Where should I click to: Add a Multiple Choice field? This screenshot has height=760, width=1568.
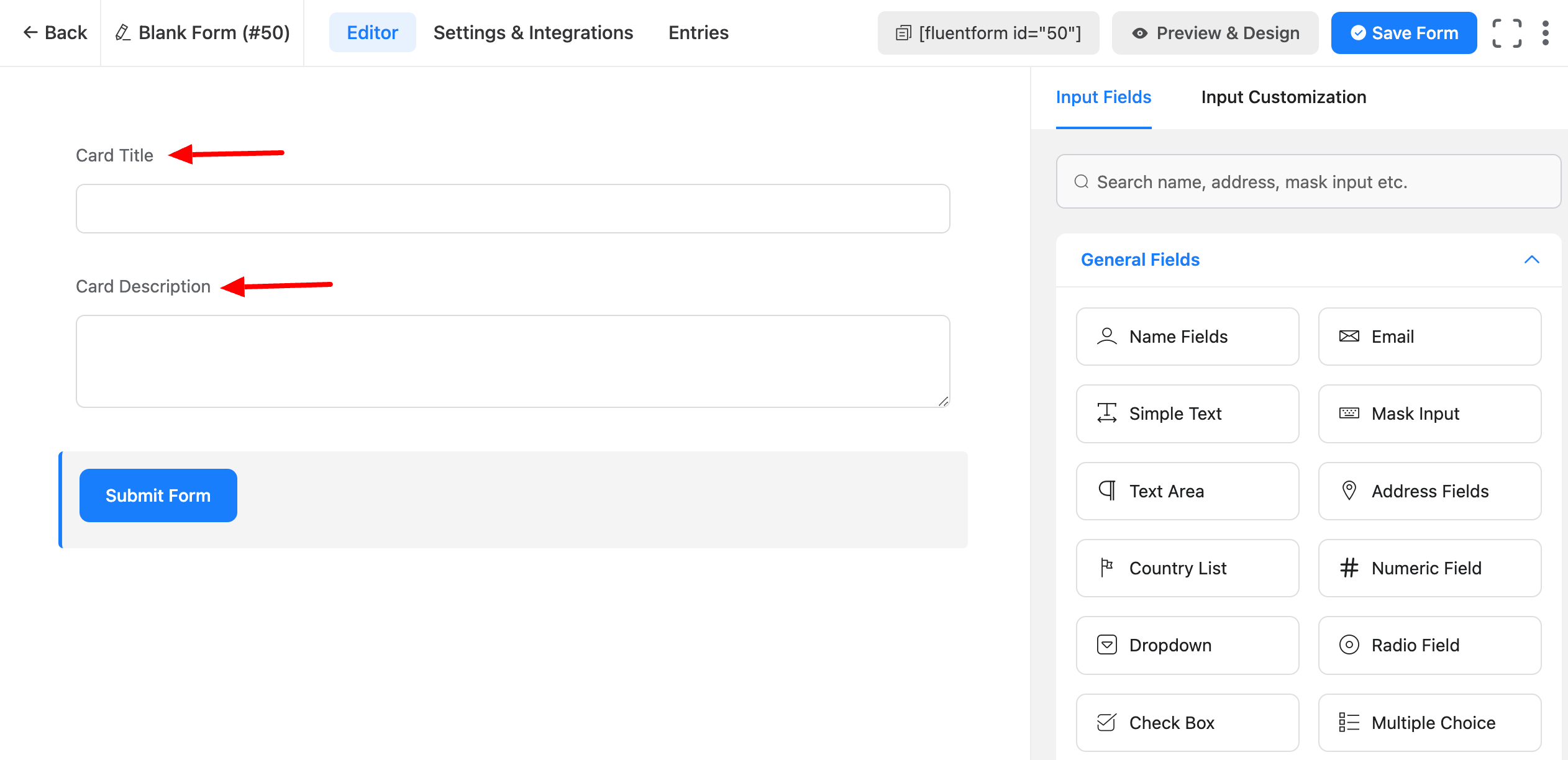point(1429,723)
